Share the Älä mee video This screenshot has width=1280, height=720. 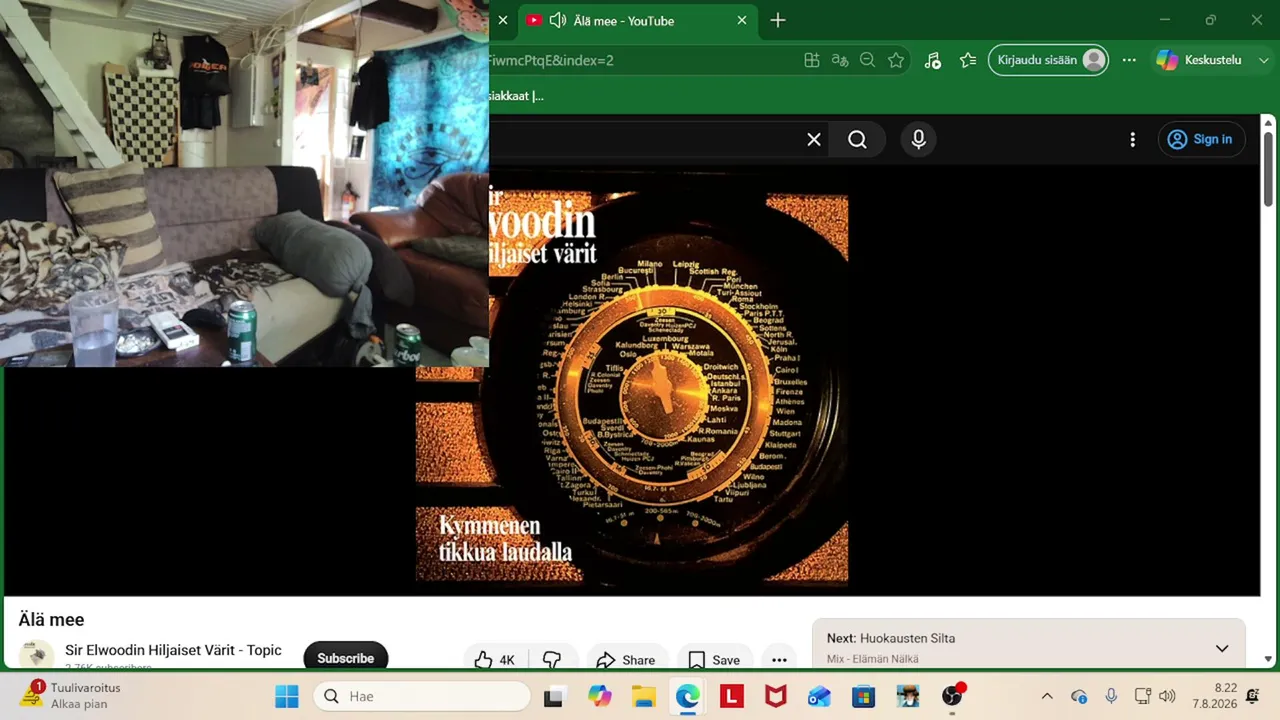625,659
